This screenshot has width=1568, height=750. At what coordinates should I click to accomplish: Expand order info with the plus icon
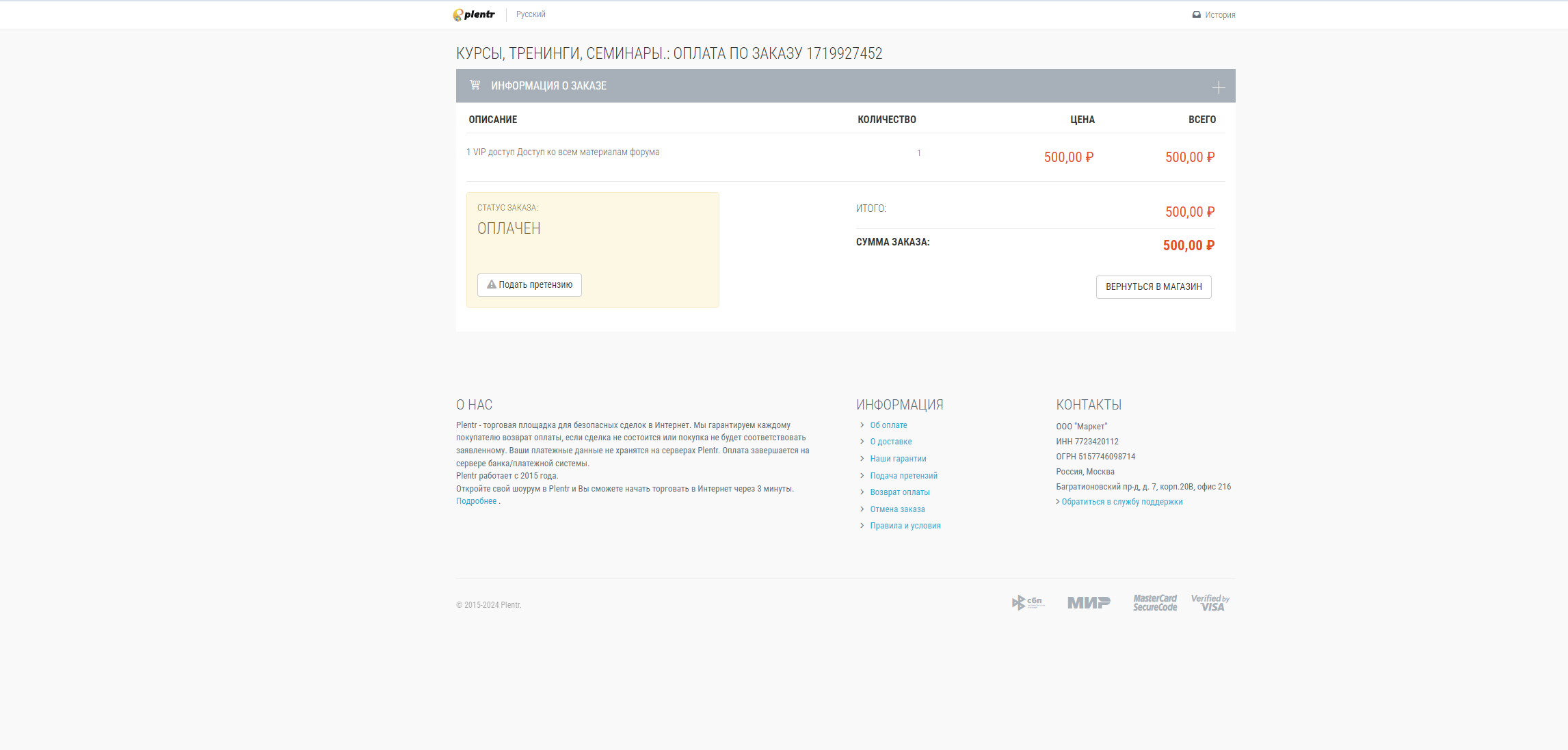[1219, 87]
